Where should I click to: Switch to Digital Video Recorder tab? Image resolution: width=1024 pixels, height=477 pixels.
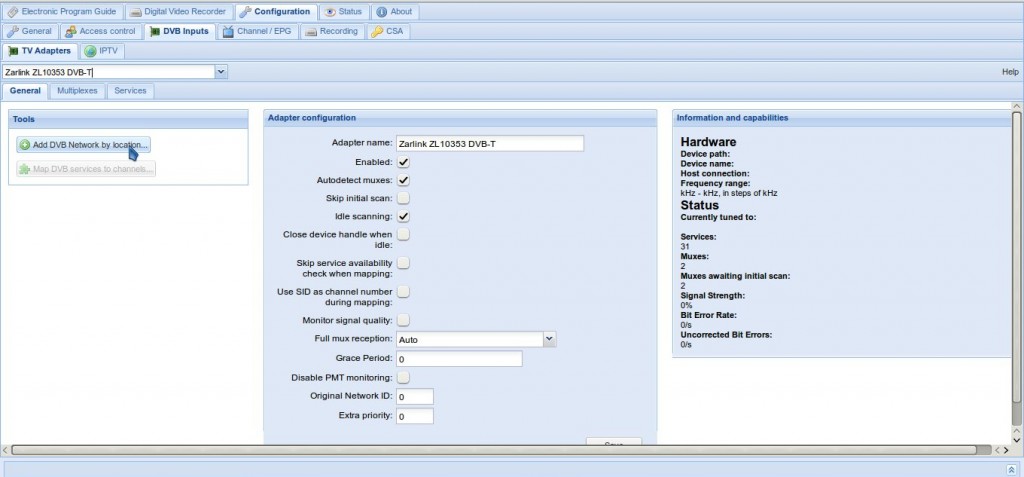179,12
